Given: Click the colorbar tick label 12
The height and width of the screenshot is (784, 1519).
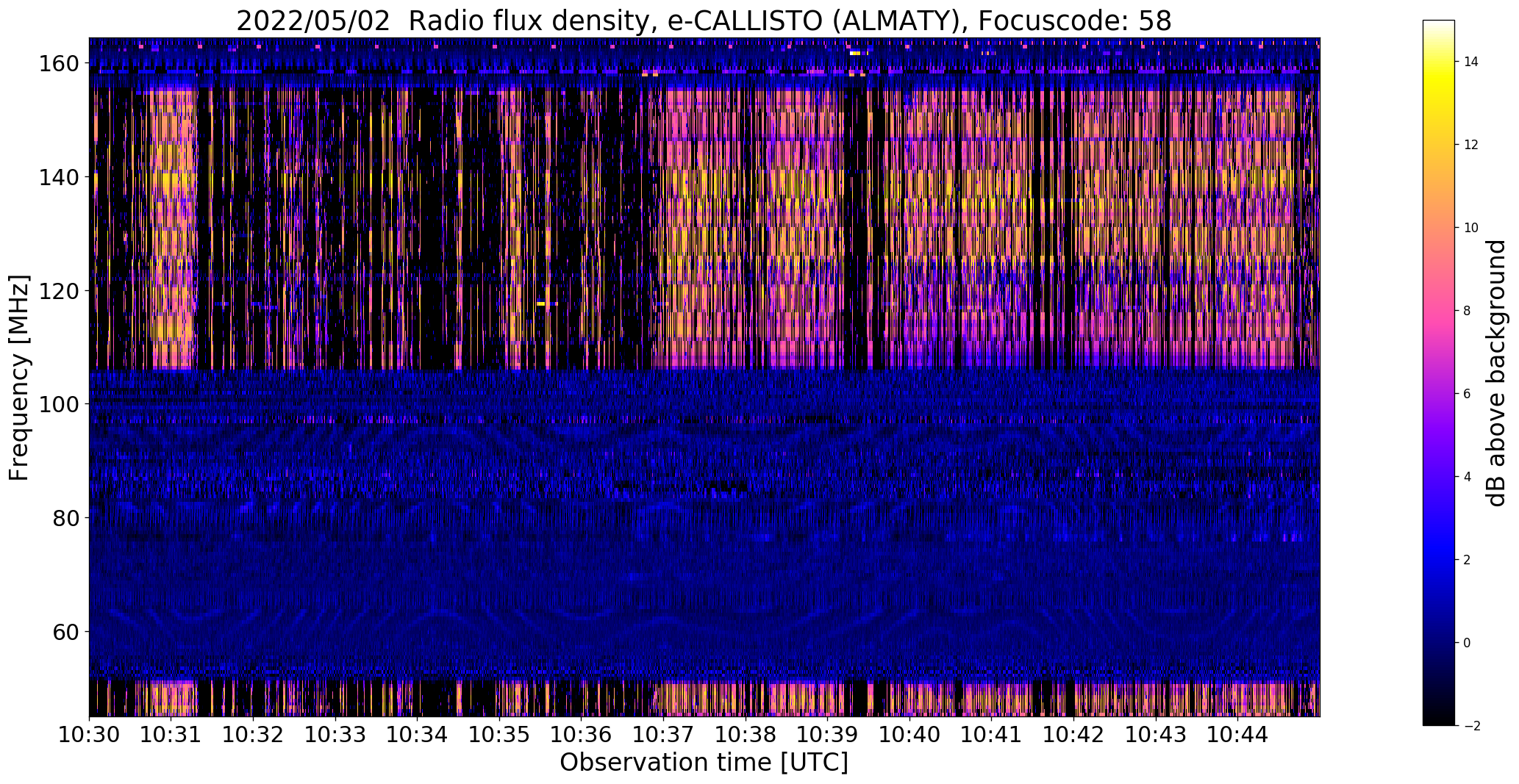Looking at the screenshot, I should pos(1471,145).
